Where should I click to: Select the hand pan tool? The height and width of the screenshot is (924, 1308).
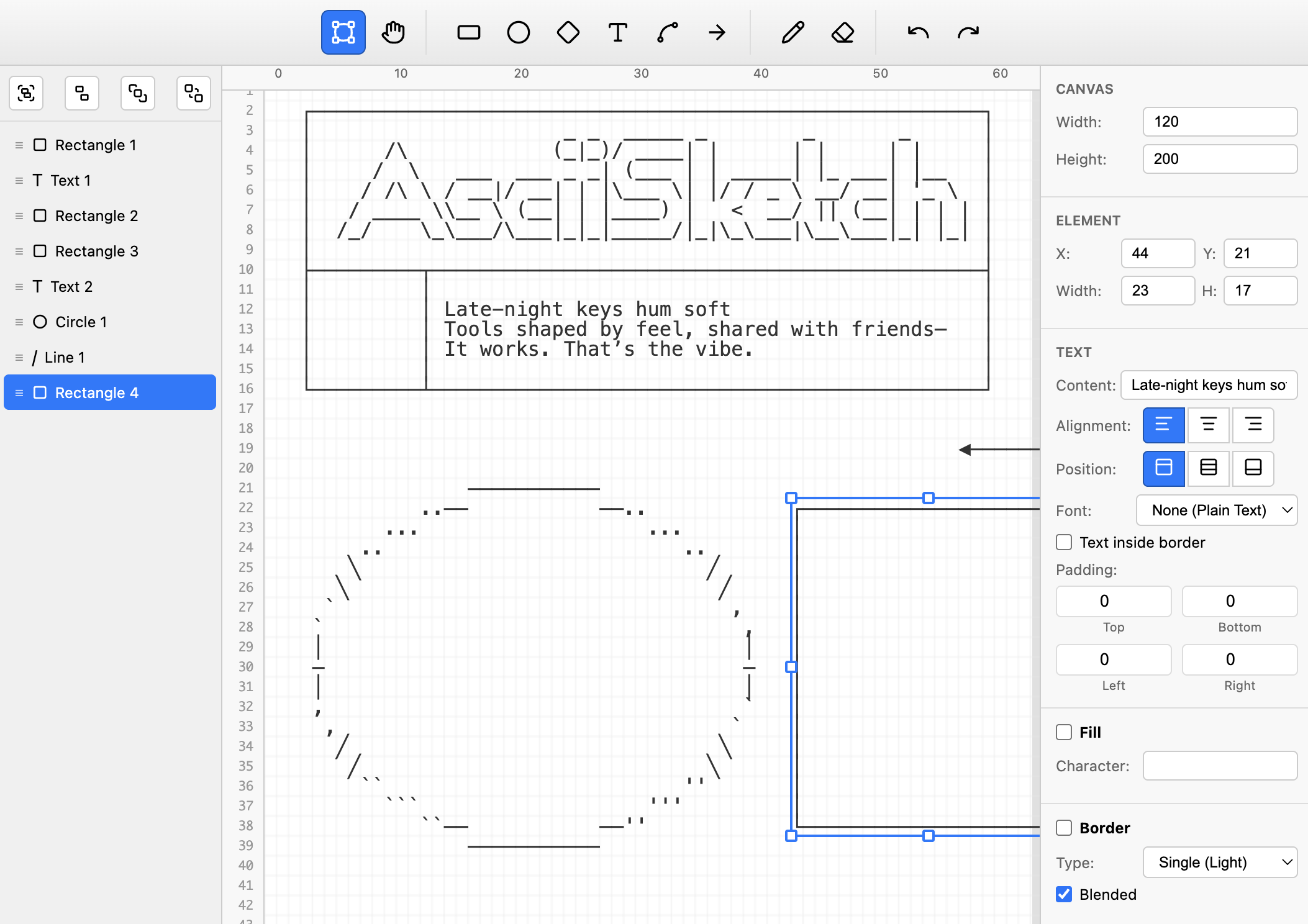coord(393,32)
